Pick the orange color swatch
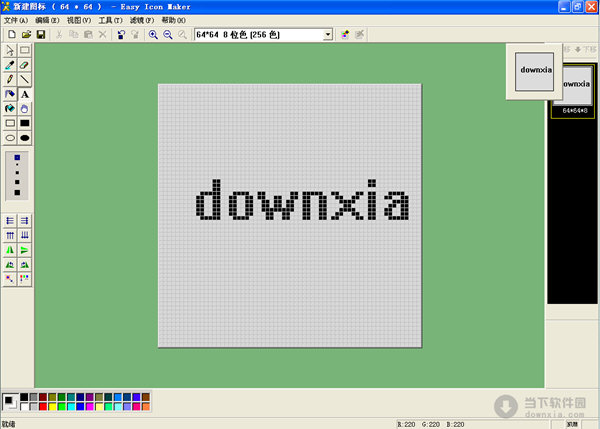 146,406
